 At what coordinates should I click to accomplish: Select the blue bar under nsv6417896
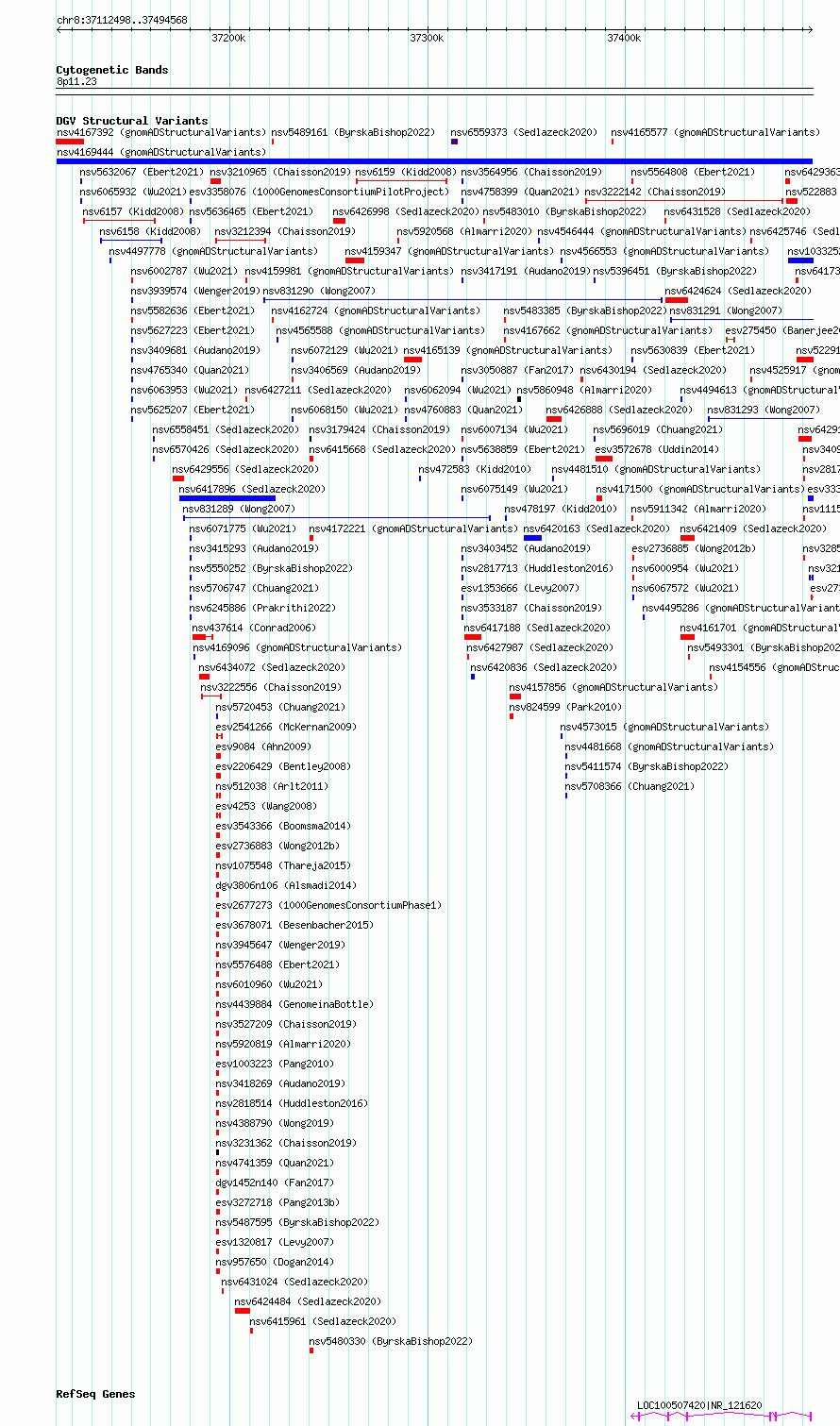[227, 498]
